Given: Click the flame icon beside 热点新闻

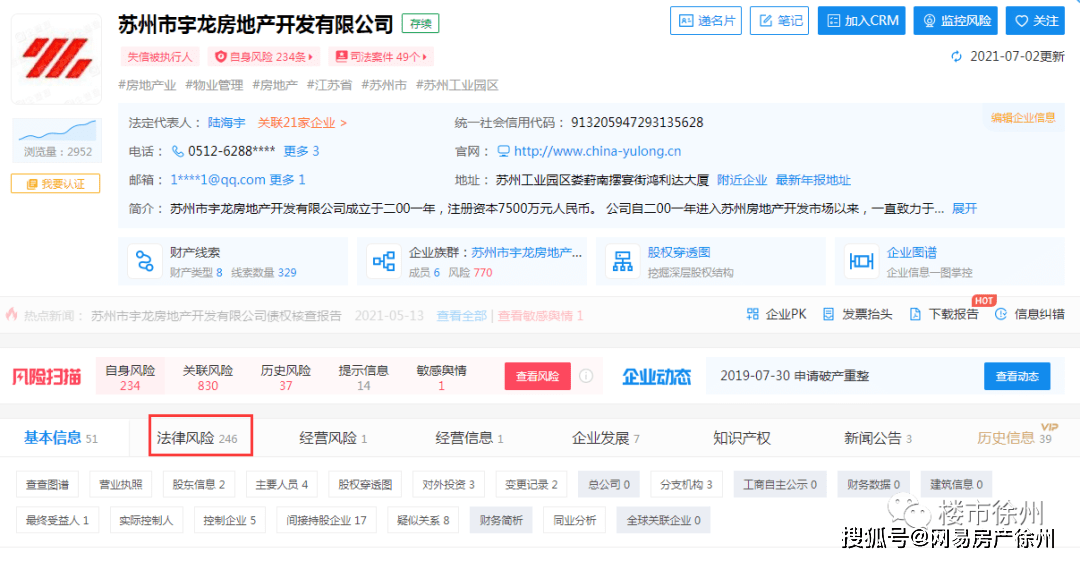Looking at the screenshot, I should coord(12,314).
